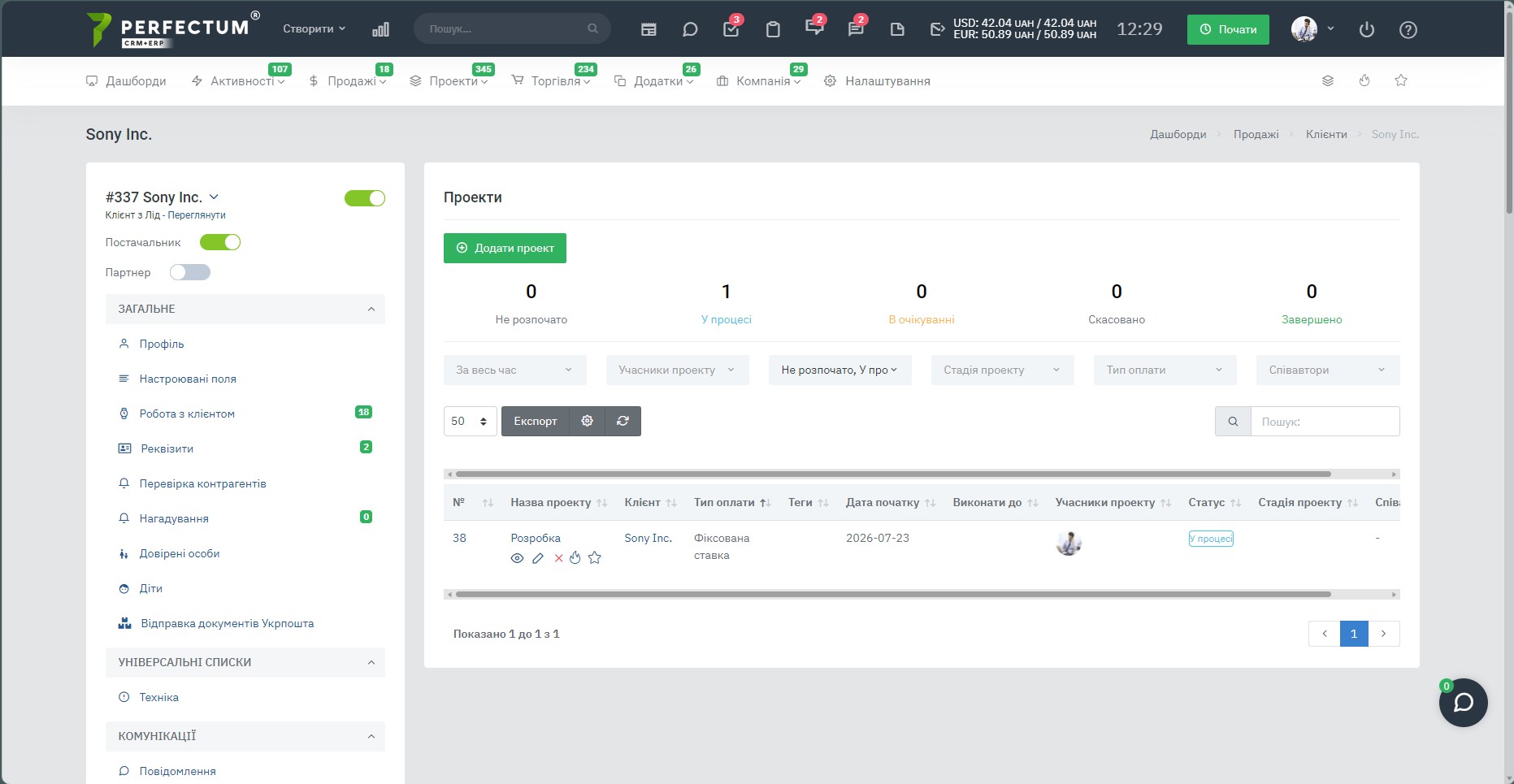Image resolution: width=1514 pixels, height=784 pixels.
Task: Open the Налаштування menu
Action: (x=877, y=81)
